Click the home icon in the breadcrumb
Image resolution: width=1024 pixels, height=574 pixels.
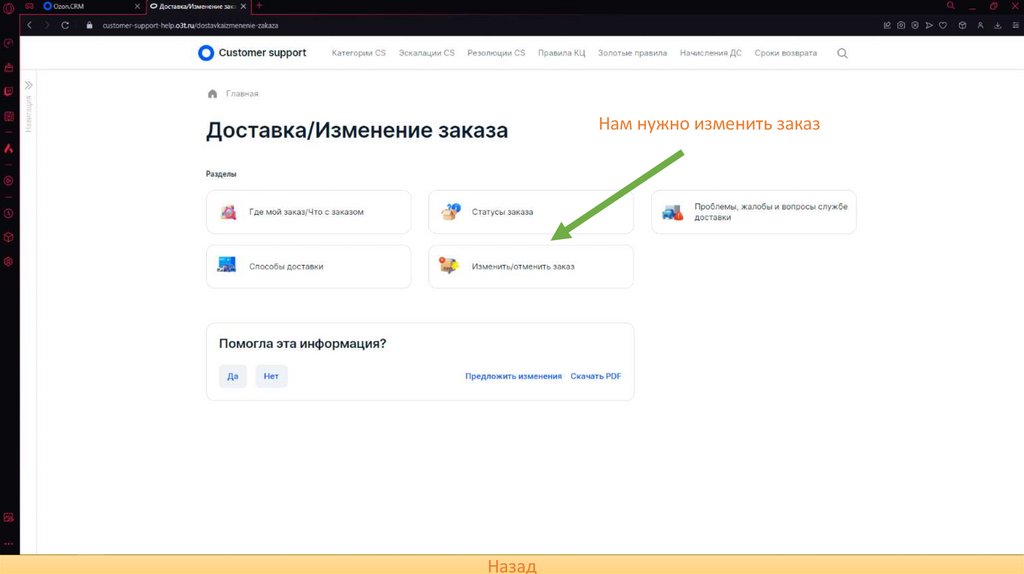pos(212,93)
